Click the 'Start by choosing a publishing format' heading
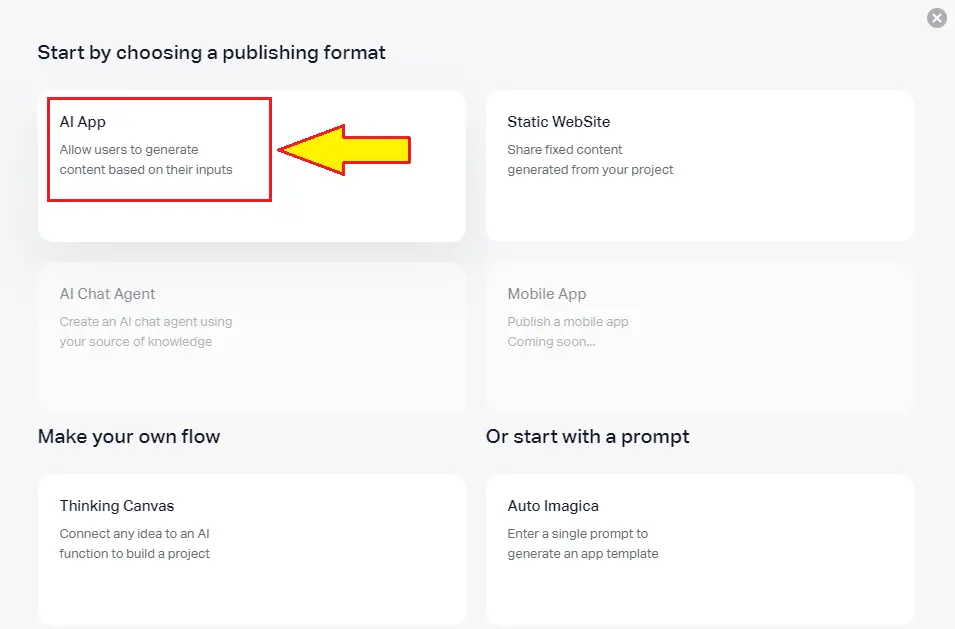The image size is (955, 629). coord(211,53)
